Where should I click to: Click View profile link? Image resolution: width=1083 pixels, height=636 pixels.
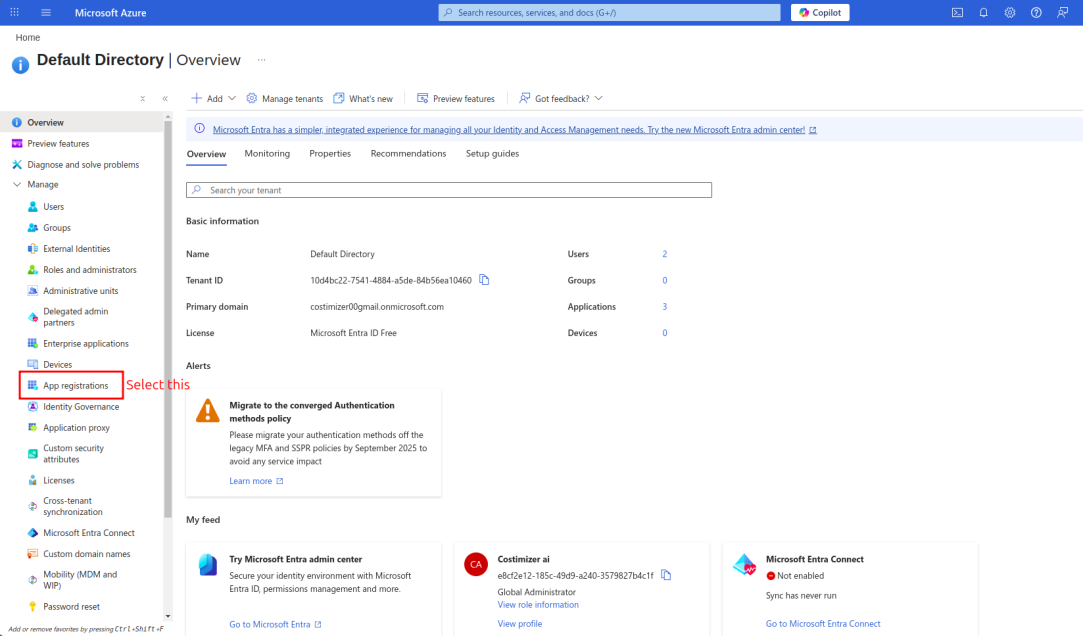point(519,624)
